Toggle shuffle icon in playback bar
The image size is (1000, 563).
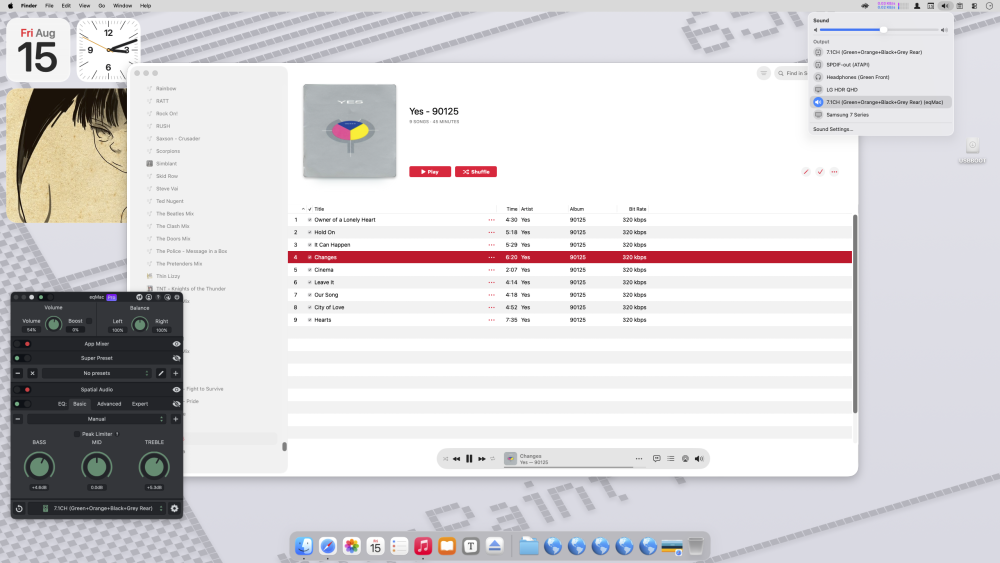[x=445, y=458]
